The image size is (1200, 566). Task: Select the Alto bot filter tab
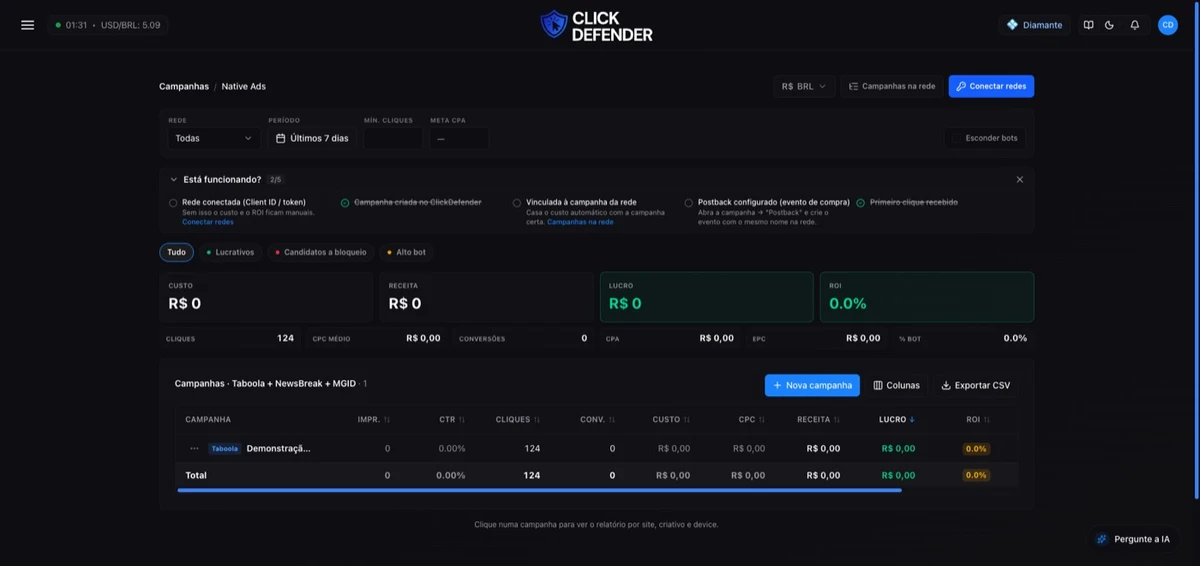pos(406,252)
